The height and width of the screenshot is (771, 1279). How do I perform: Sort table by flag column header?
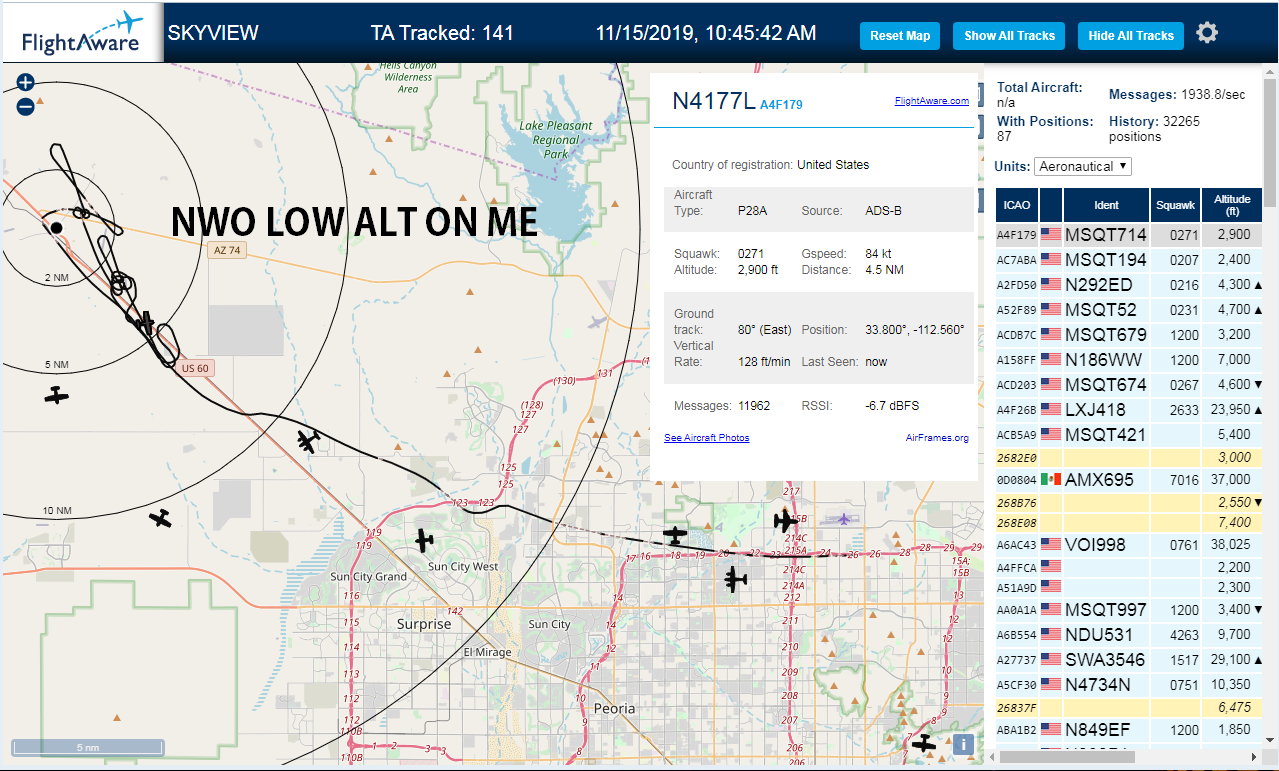click(x=1051, y=205)
